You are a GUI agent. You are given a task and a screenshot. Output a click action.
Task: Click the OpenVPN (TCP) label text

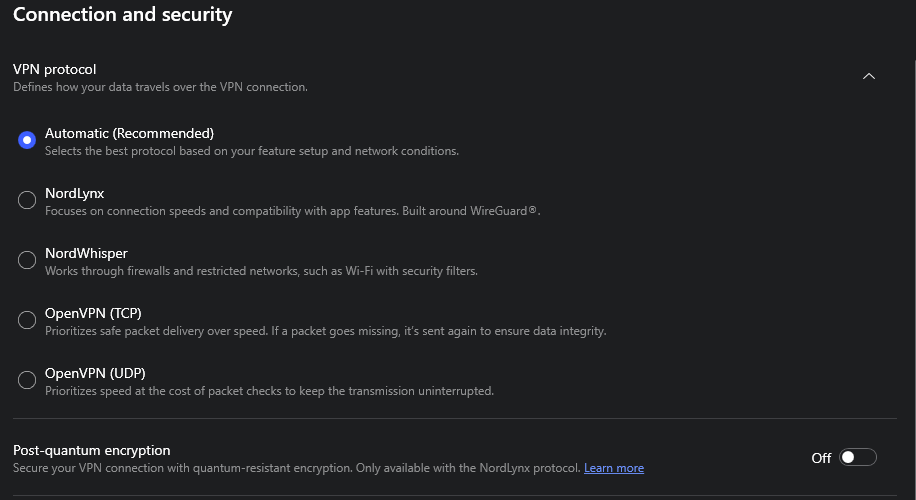click(x=93, y=313)
